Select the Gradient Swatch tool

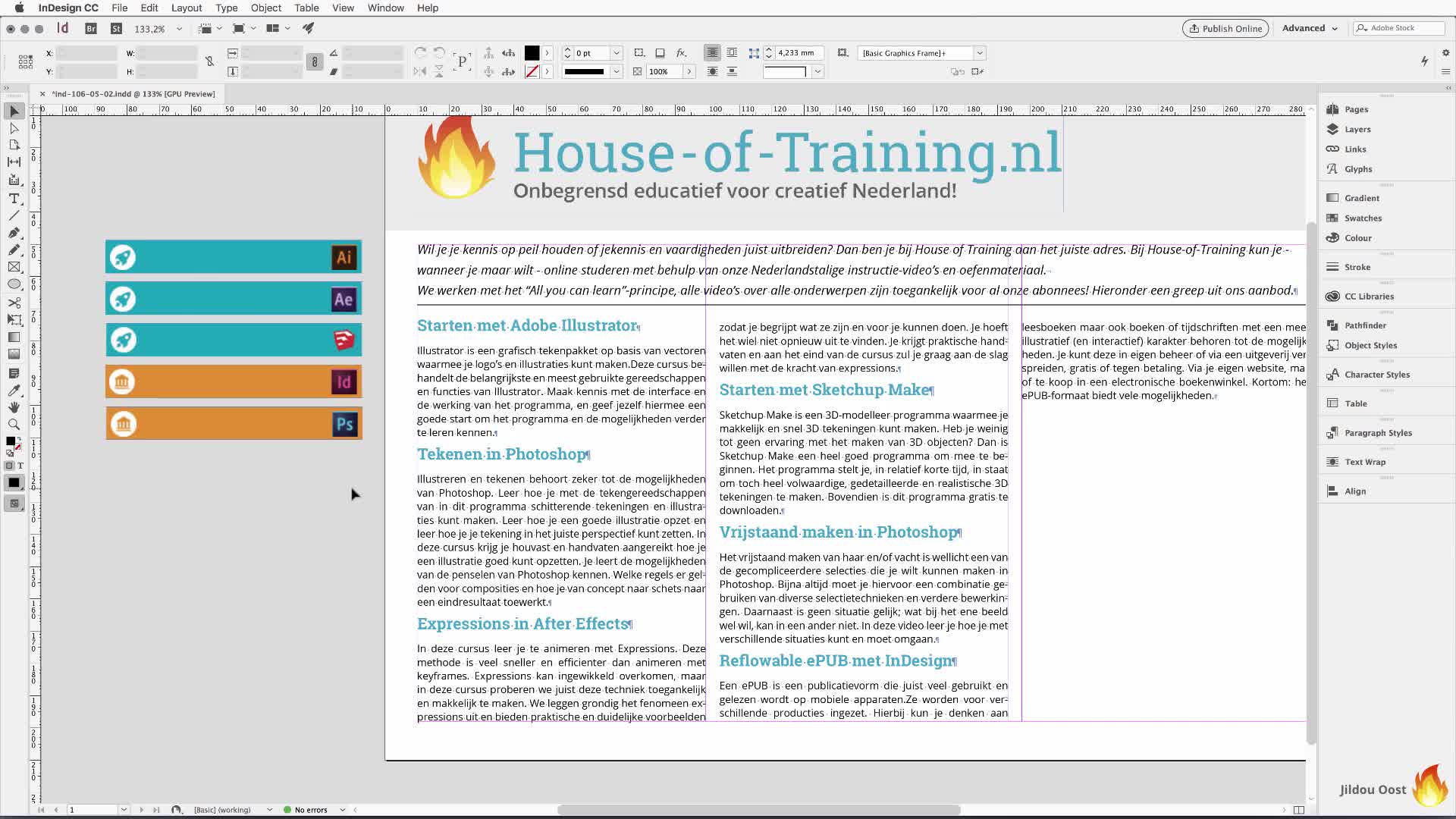[x=14, y=337]
